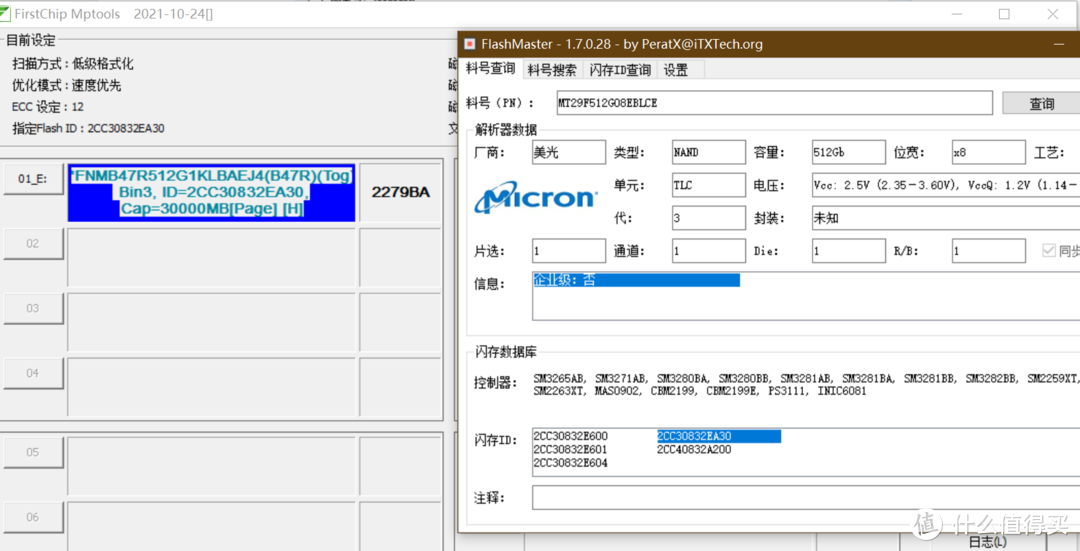Maximize the FirstChip Mptools window

tap(1004, 14)
